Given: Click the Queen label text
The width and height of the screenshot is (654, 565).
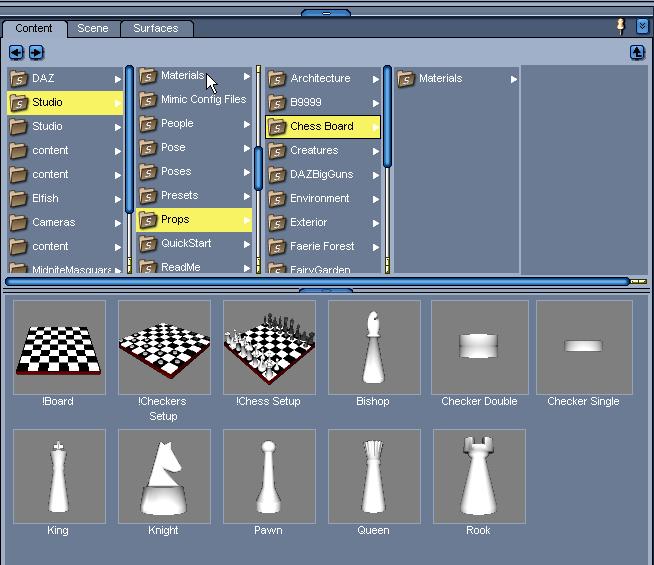Looking at the screenshot, I should pyautogui.click(x=373, y=530).
